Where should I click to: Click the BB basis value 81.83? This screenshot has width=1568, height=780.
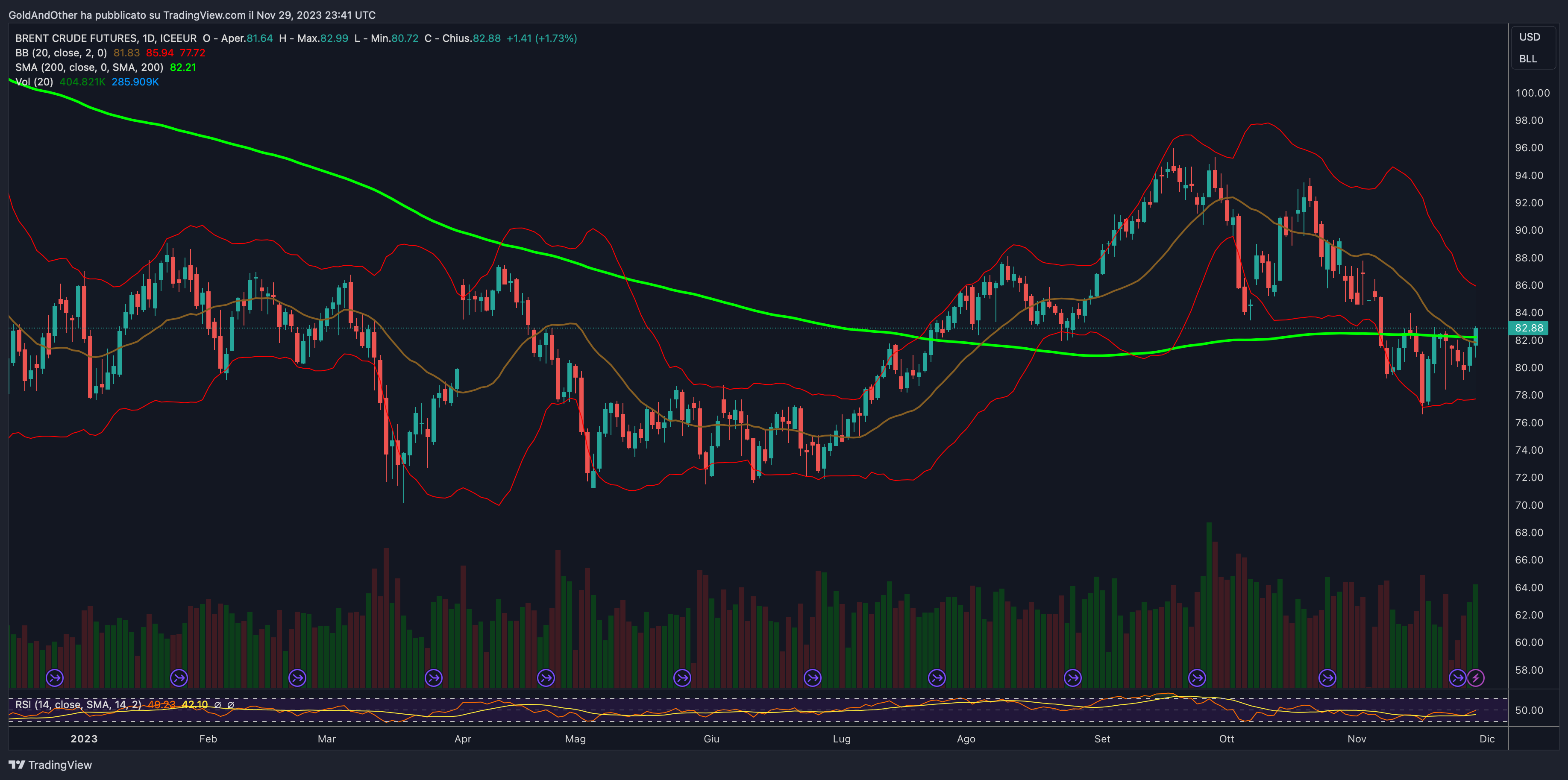pos(126,53)
